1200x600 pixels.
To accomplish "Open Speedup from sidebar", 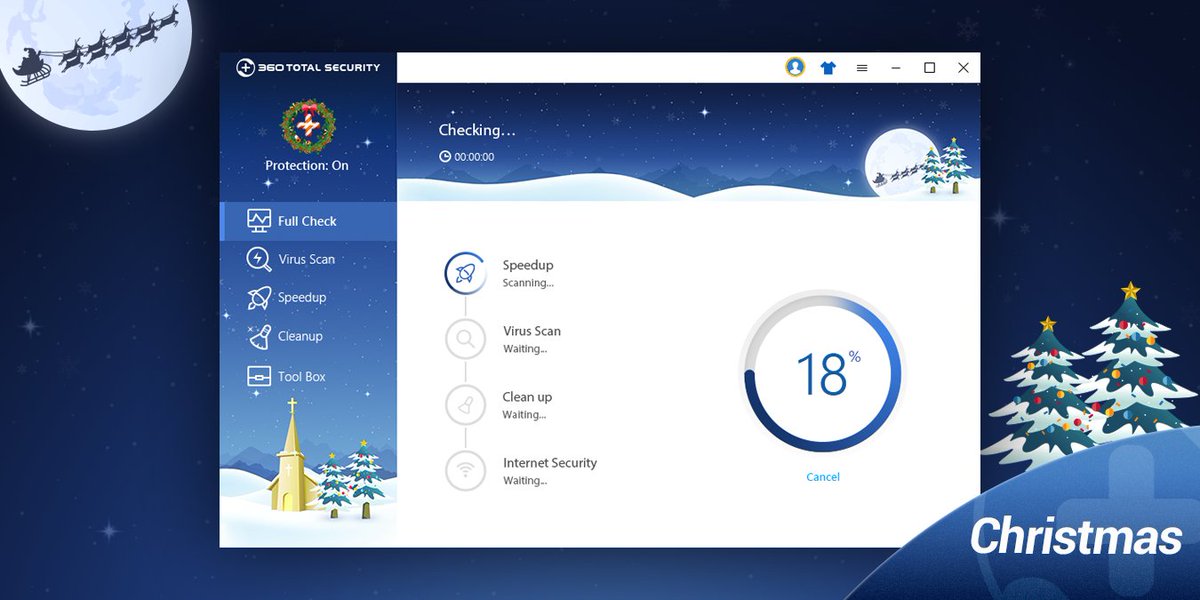I will point(308,298).
